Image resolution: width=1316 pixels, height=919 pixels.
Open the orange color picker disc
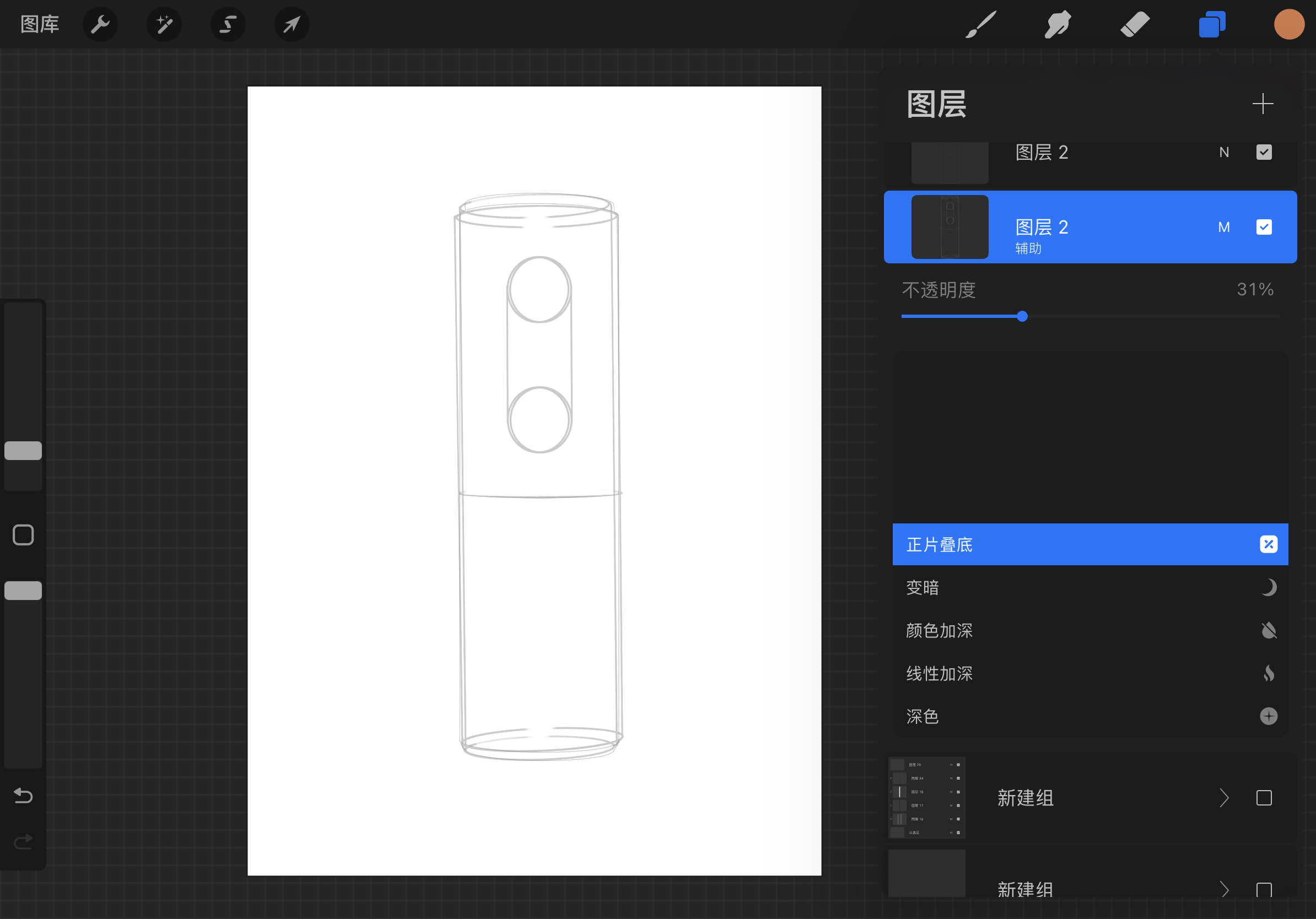(x=1289, y=24)
